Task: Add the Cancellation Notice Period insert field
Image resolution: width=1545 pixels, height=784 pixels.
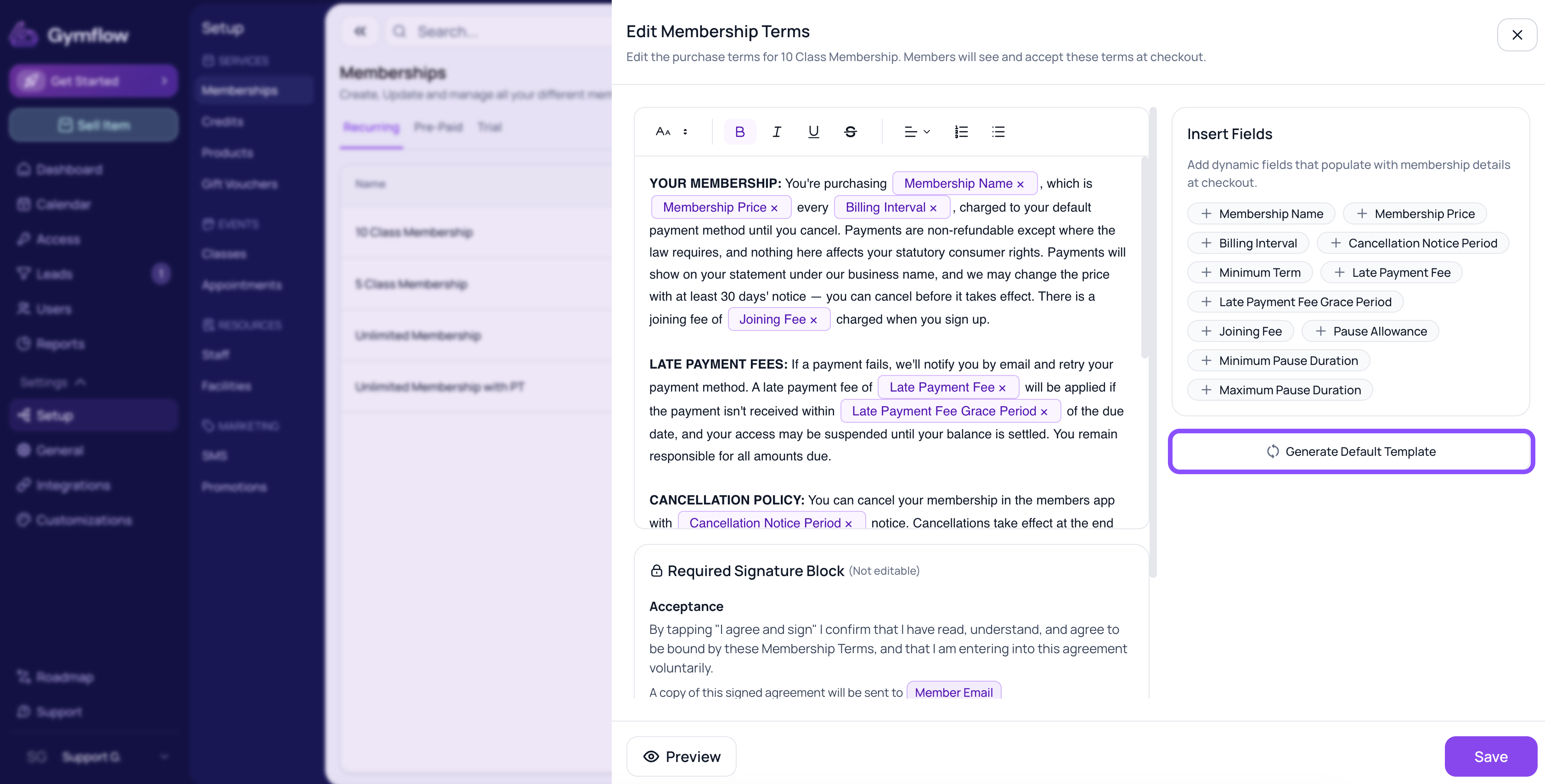Action: tap(1413, 243)
